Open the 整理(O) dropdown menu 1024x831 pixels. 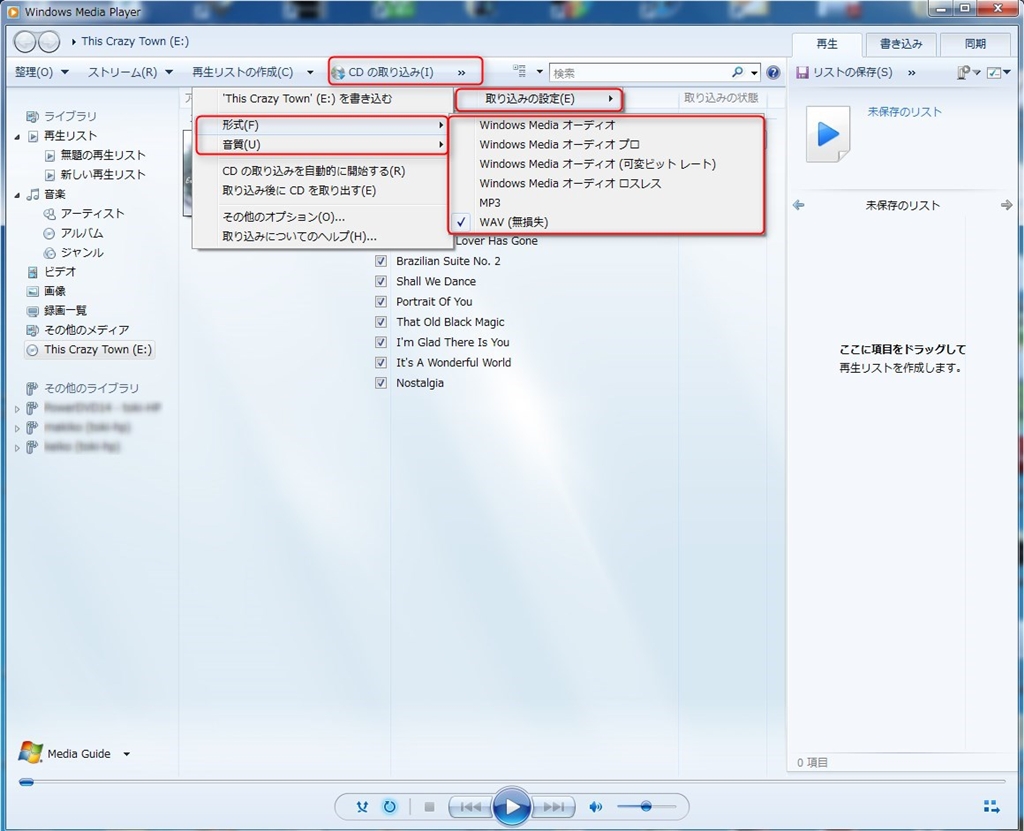click(x=42, y=72)
